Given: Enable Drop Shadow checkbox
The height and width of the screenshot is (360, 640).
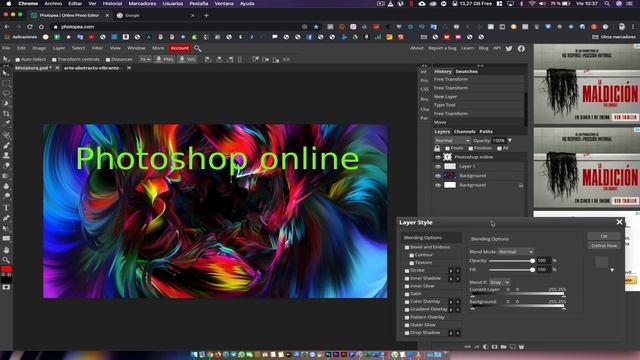Looking at the screenshot, I should pyautogui.click(x=407, y=333).
